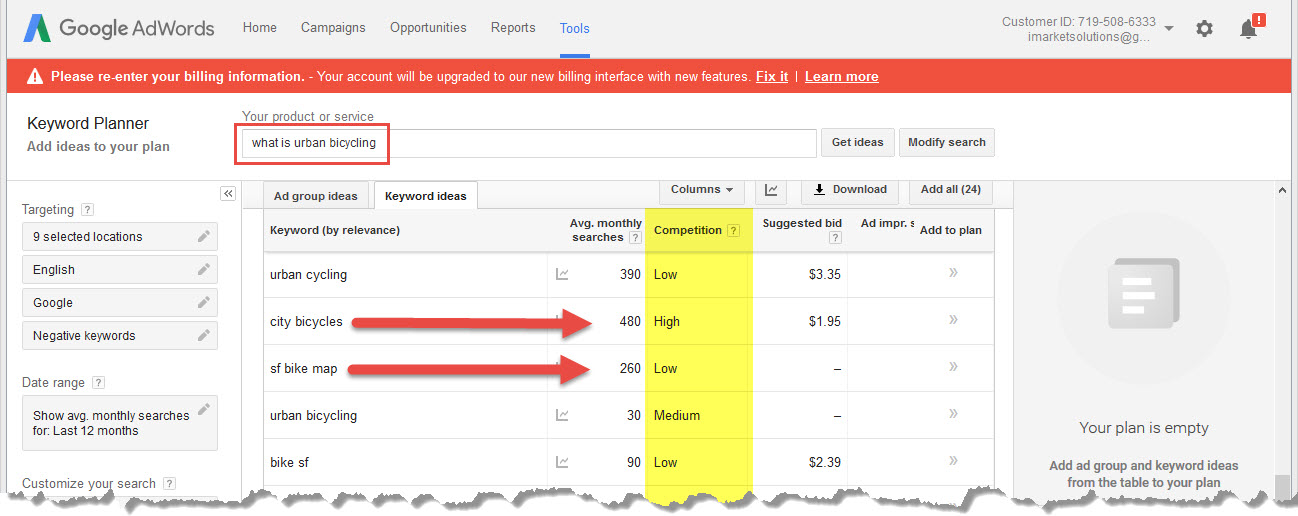Open the notifications bell icon
The height and width of the screenshot is (516, 1298).
tap(1248, 29)
